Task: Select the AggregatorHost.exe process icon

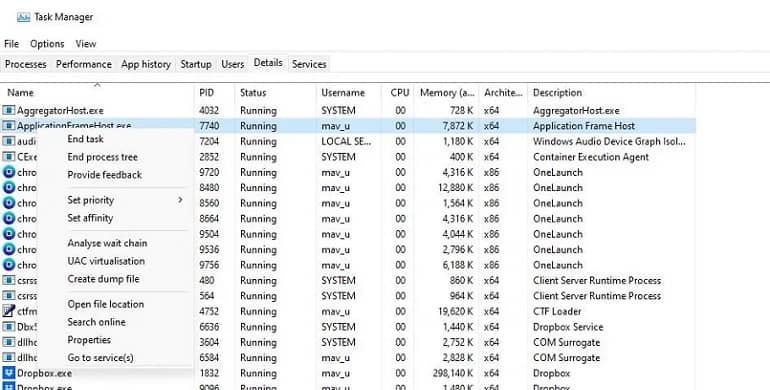Action: 9,111
